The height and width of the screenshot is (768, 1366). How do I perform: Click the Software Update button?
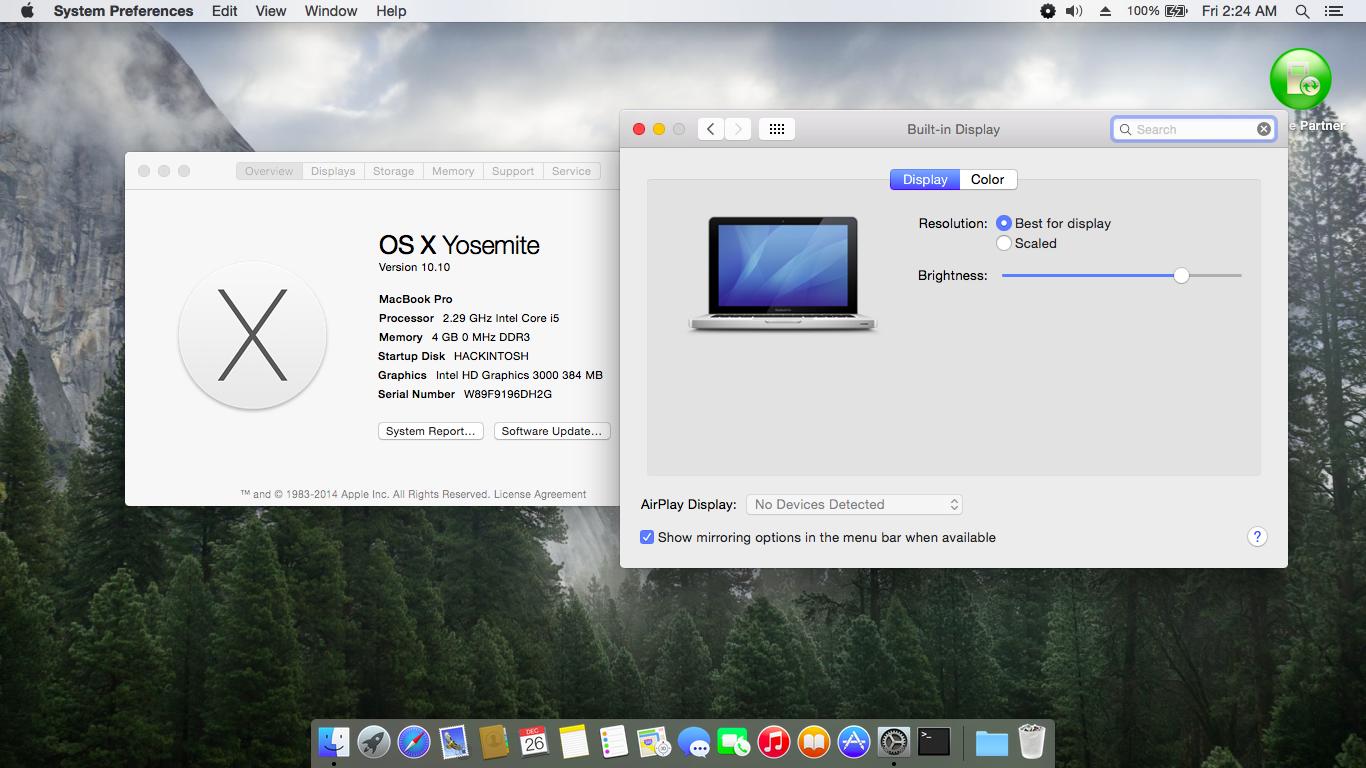point(552,431)
